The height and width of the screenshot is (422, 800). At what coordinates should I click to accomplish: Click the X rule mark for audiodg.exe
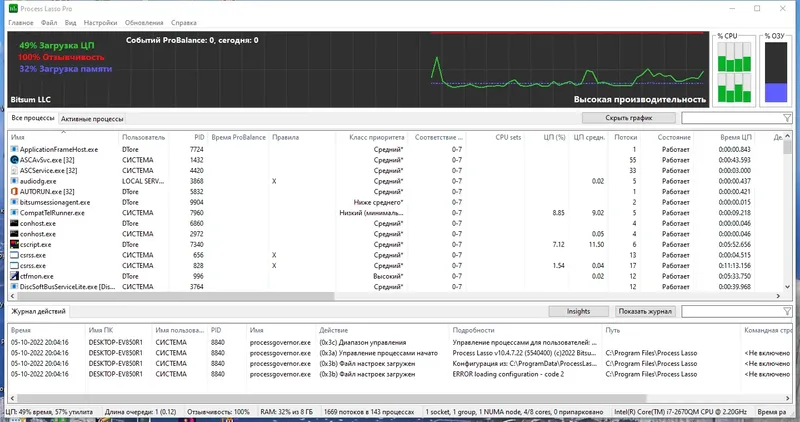pos(274,181)
